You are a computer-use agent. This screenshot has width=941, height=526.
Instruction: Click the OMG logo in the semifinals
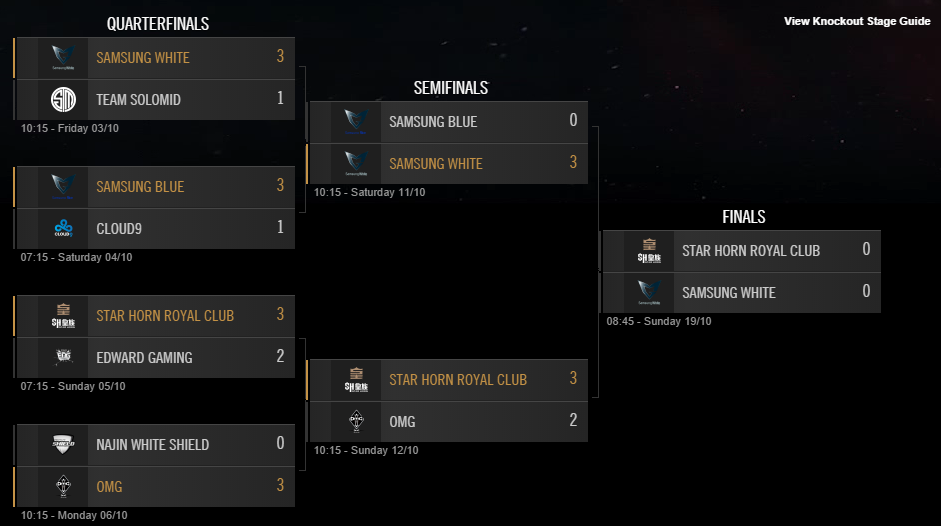click(x=356, y=421)
